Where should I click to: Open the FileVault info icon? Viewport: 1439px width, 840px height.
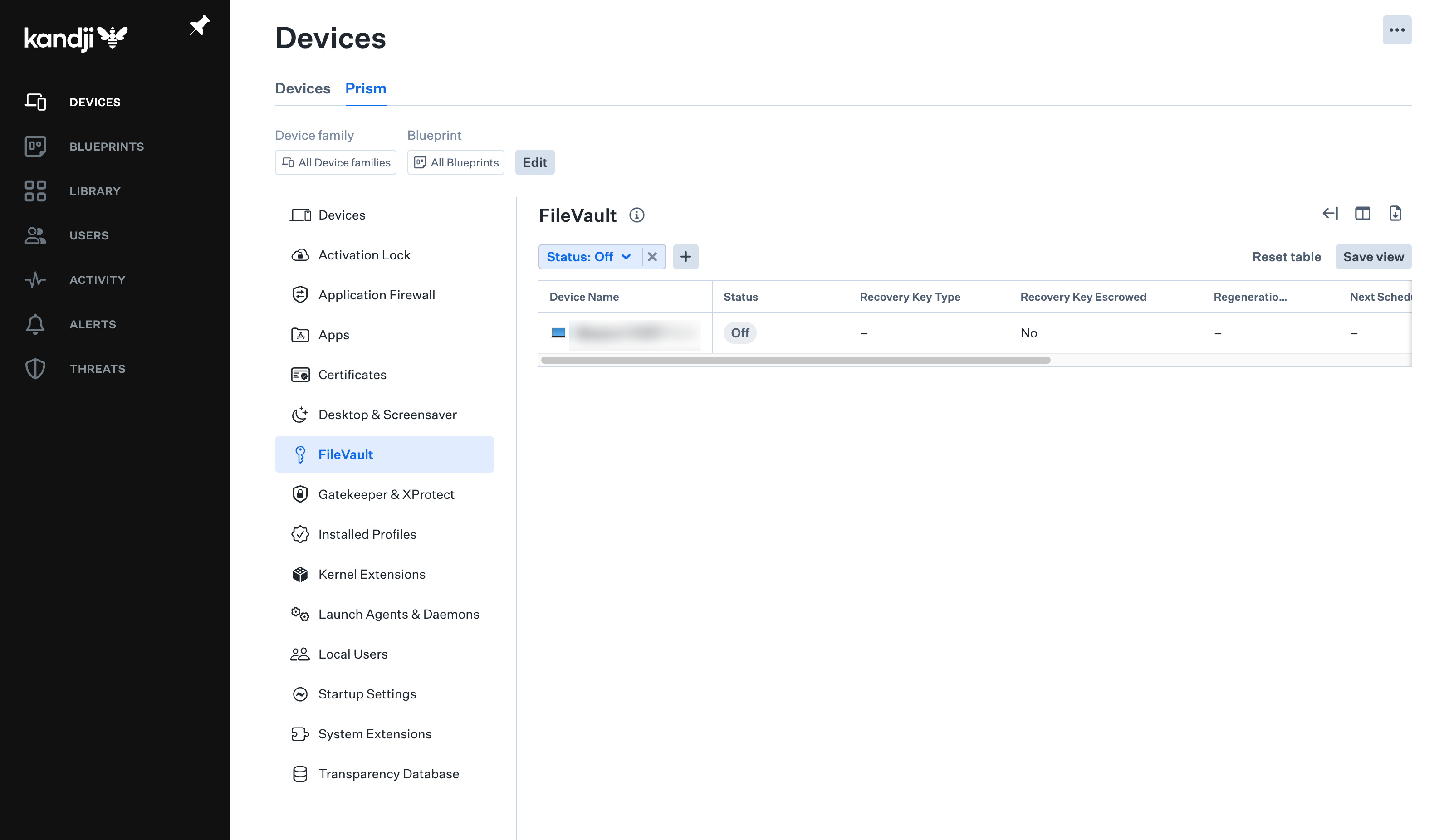click(636, 215)
